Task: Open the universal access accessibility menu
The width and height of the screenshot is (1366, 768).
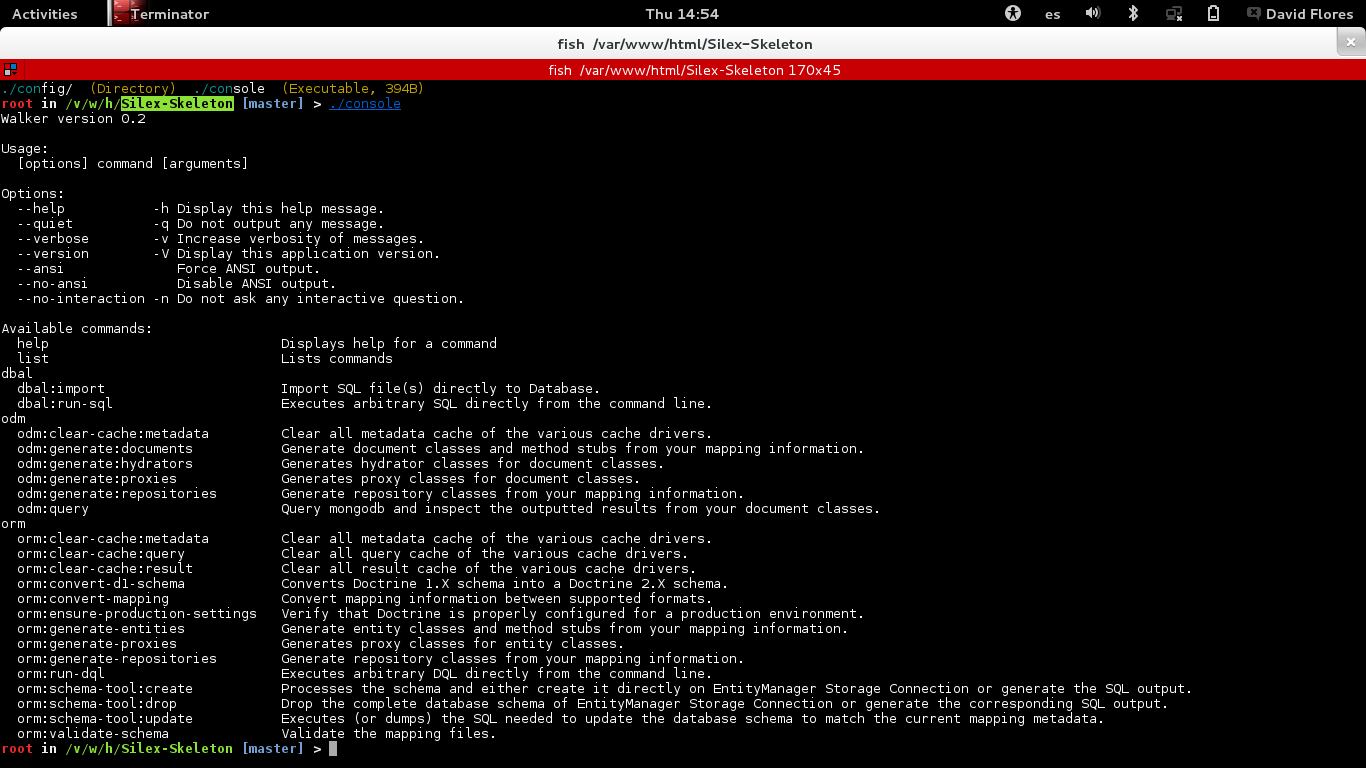Action: pos(1013,14)
